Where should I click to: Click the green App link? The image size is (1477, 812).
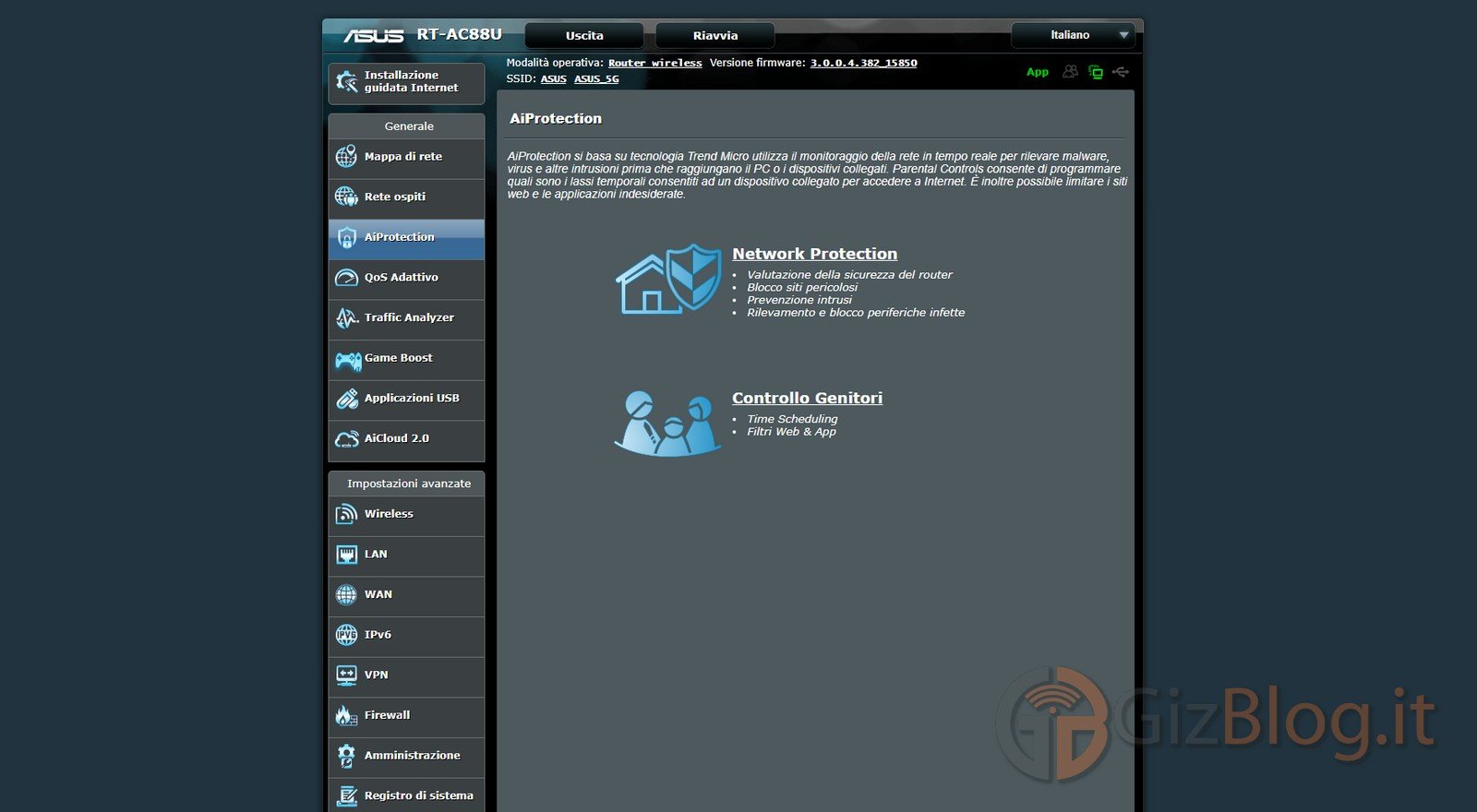1038,72
